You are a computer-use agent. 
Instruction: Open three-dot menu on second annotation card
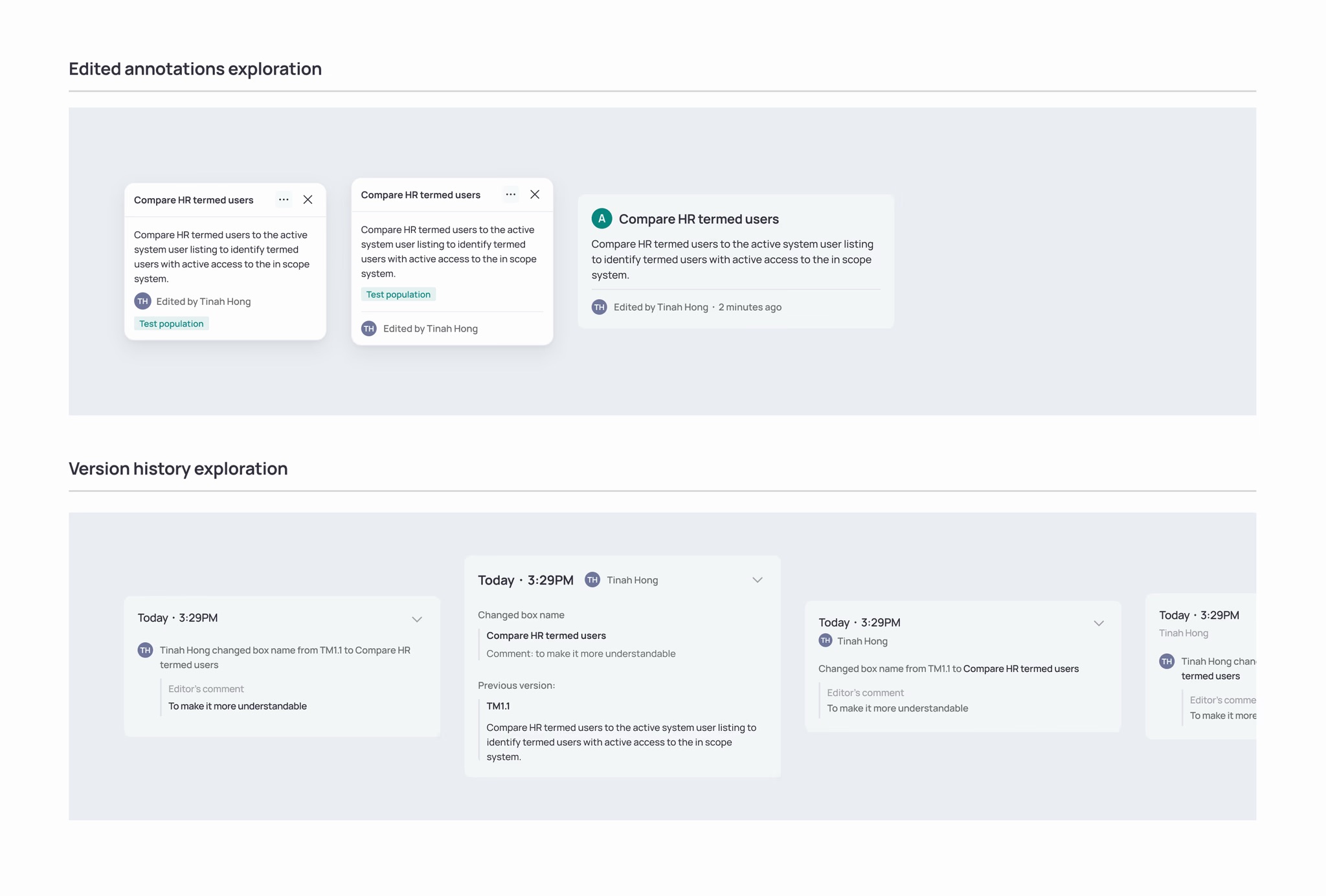tap(510, 194)
